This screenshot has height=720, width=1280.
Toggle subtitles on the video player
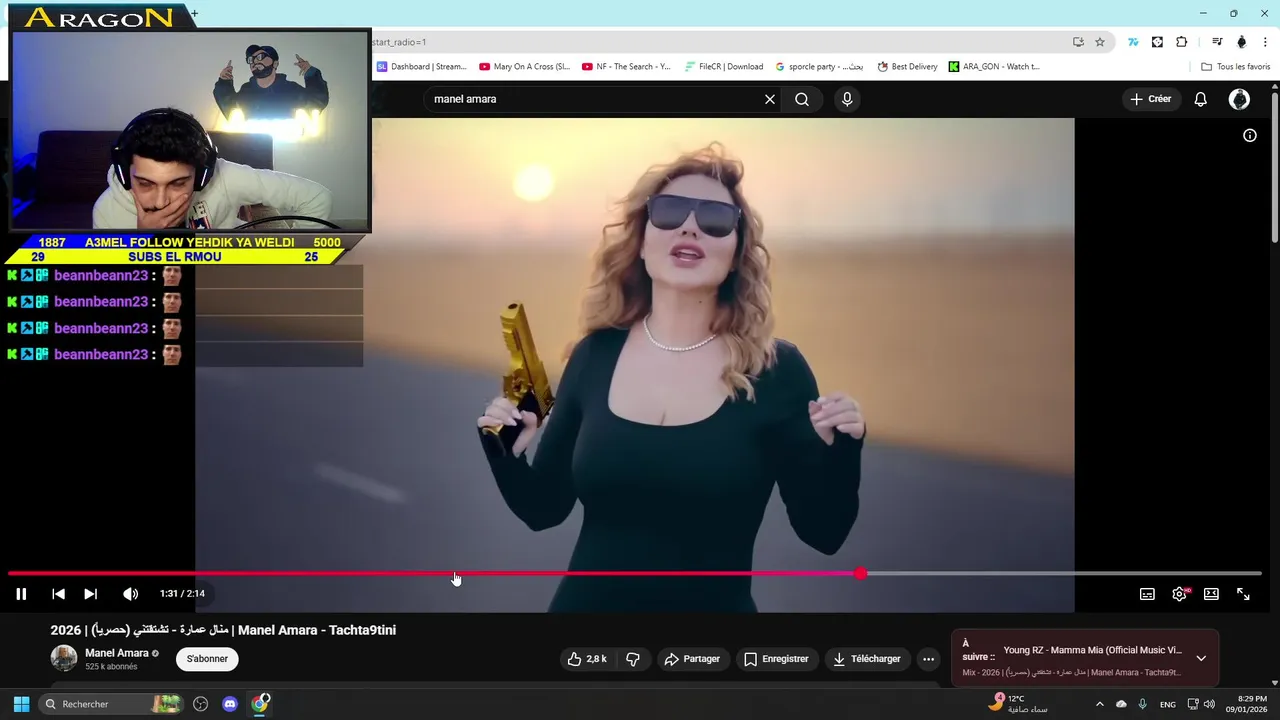pyautogui.click(x=1147, y=594)
